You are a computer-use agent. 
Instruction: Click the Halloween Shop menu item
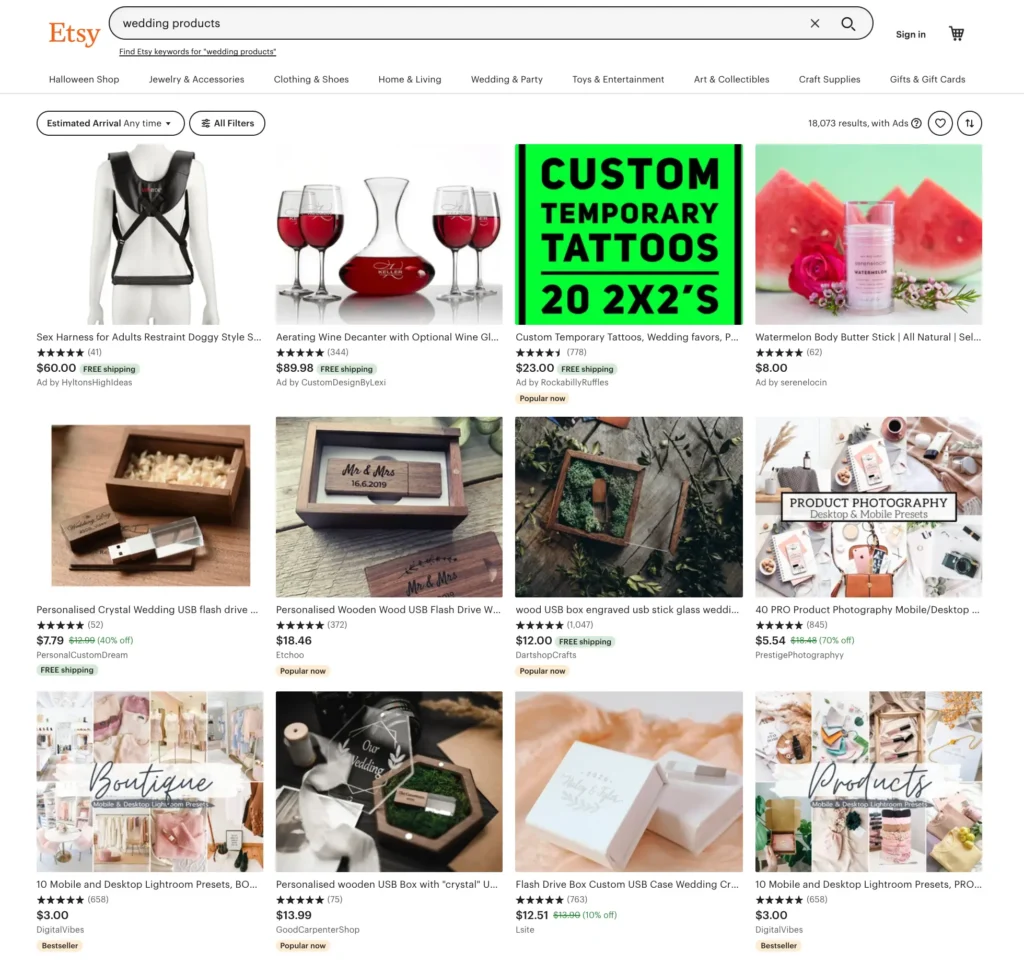[x=84, y=80]
